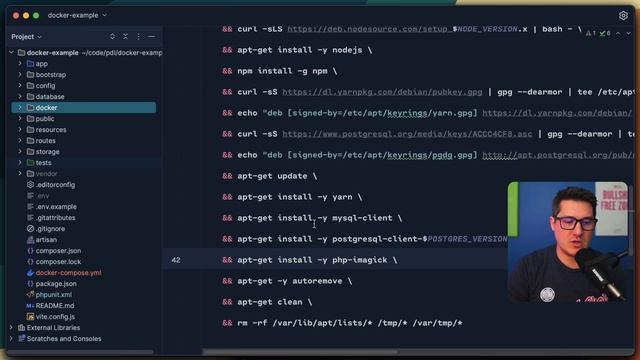640x360 pixels.
Task: Open the postgresql ACCC4CF8.asc URL link
Action: click(x=407, y=134)
